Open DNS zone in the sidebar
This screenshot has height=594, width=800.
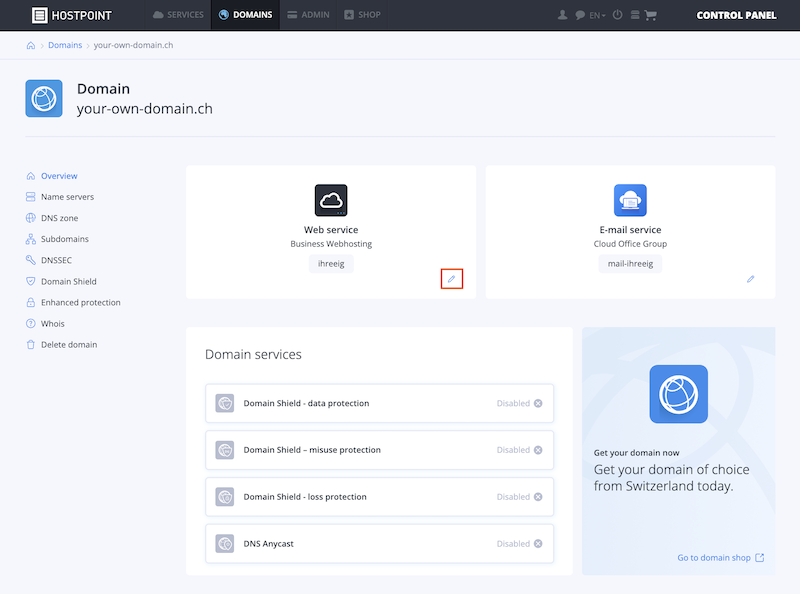[x=52, y=218]
